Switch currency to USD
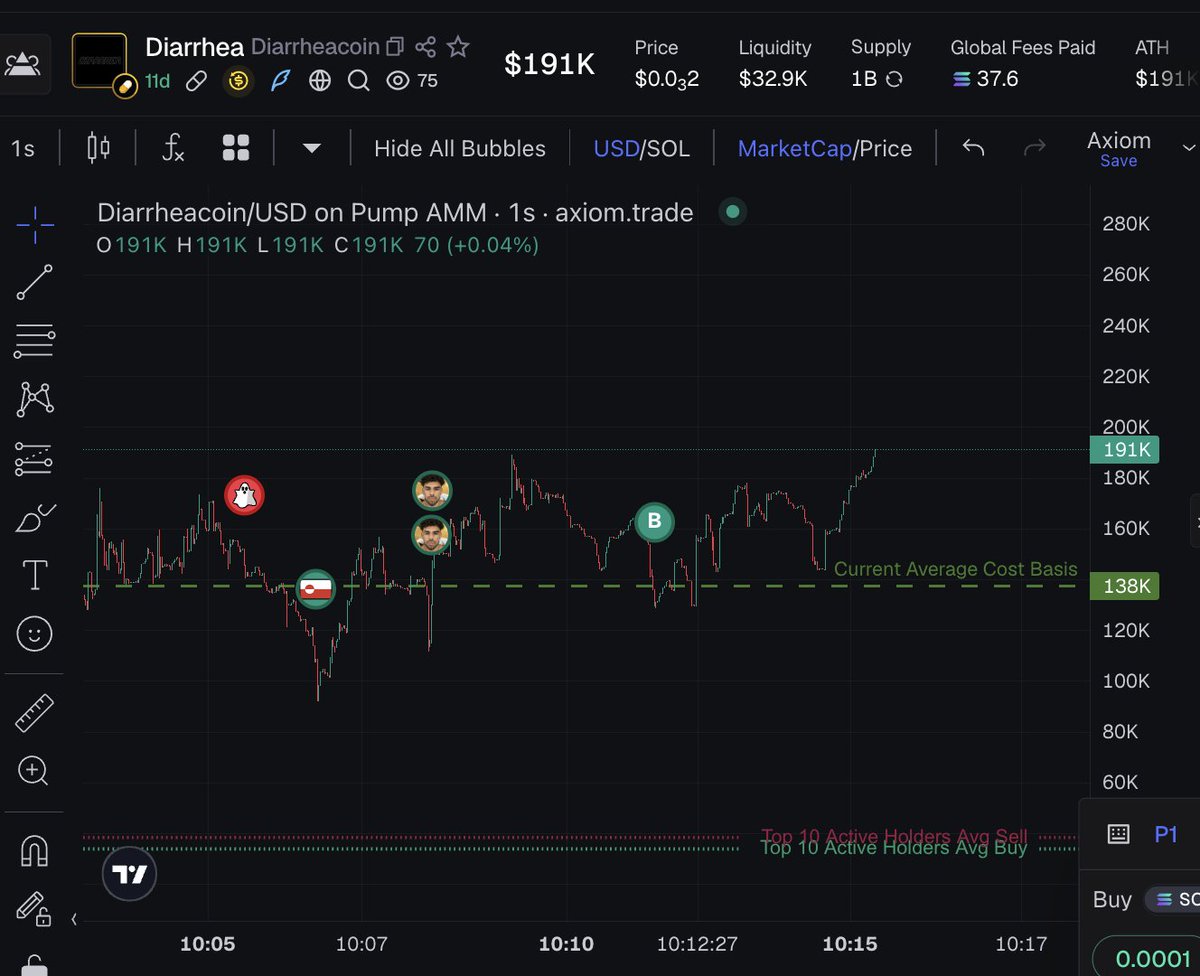Image resolution: width=1200 pixels, height=976 pixels. [x=616, y=149]
